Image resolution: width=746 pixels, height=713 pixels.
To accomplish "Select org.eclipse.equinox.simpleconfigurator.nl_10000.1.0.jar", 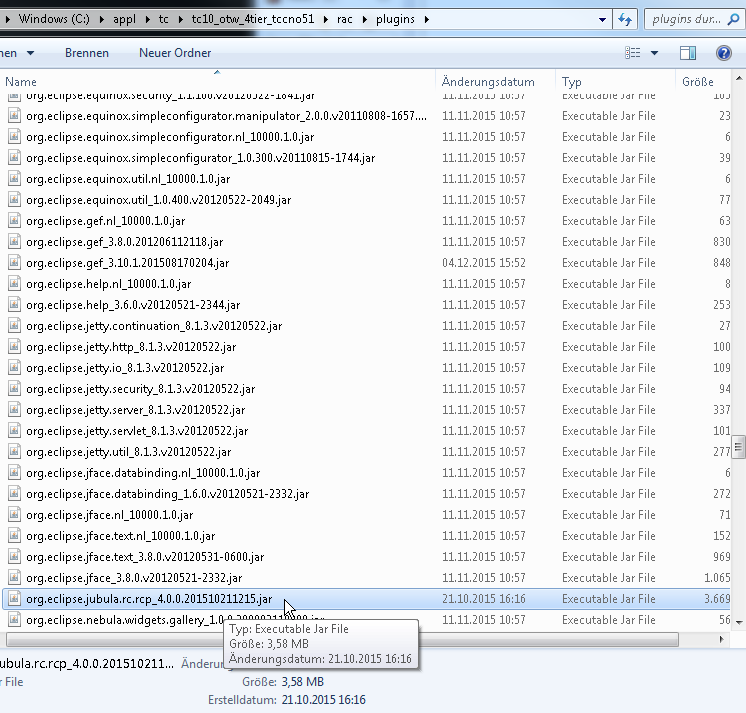I will [x=170, y=137].
